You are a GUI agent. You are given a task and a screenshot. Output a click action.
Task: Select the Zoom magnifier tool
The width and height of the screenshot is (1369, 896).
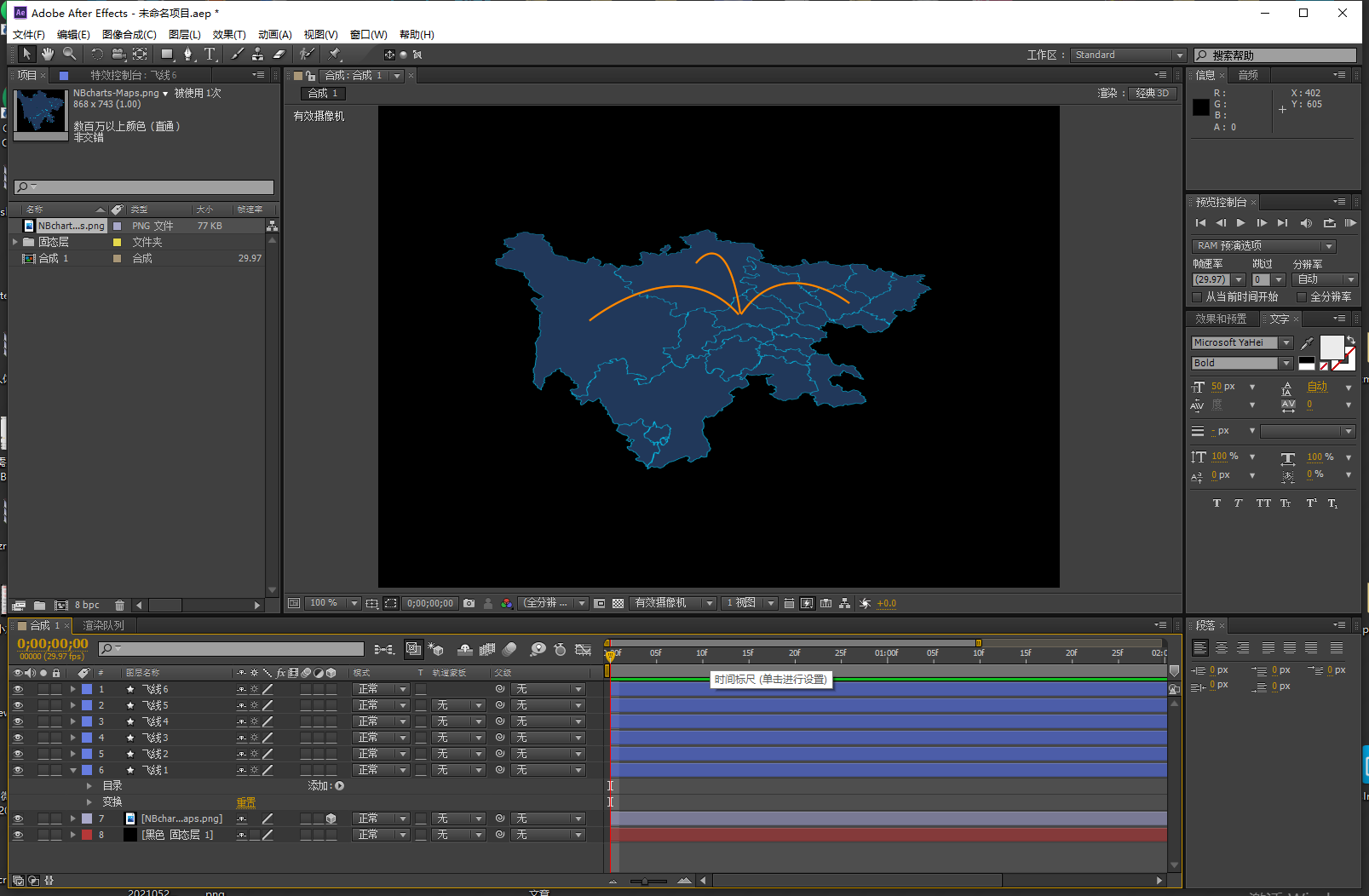point(69,55)
